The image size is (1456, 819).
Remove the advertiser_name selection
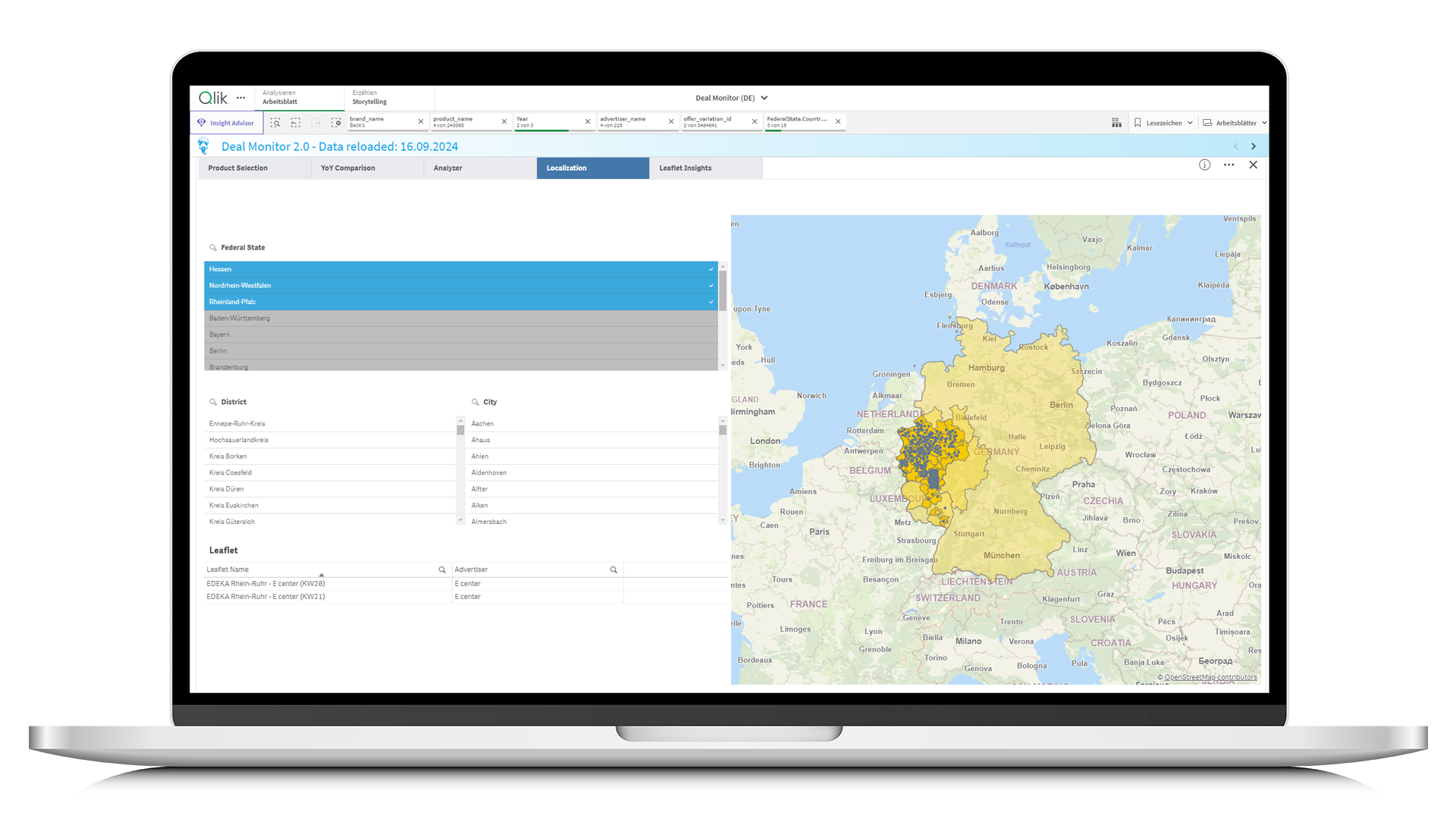671,121
